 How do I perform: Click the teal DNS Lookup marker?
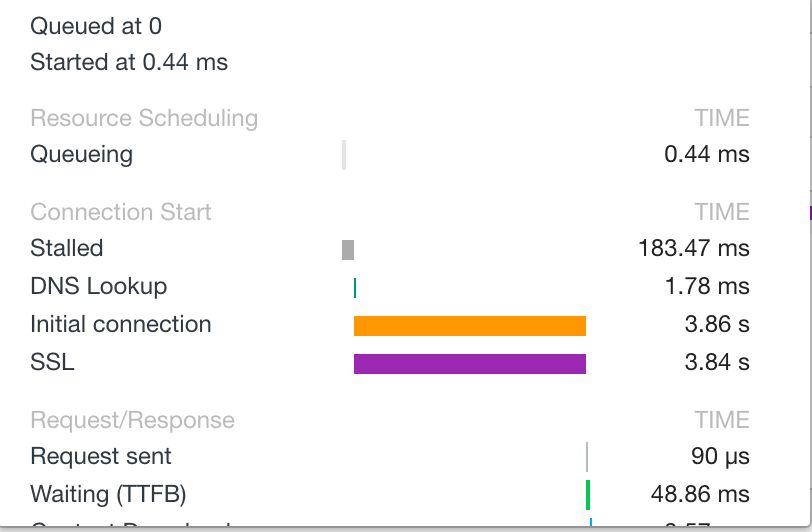[x=355, y=288]
